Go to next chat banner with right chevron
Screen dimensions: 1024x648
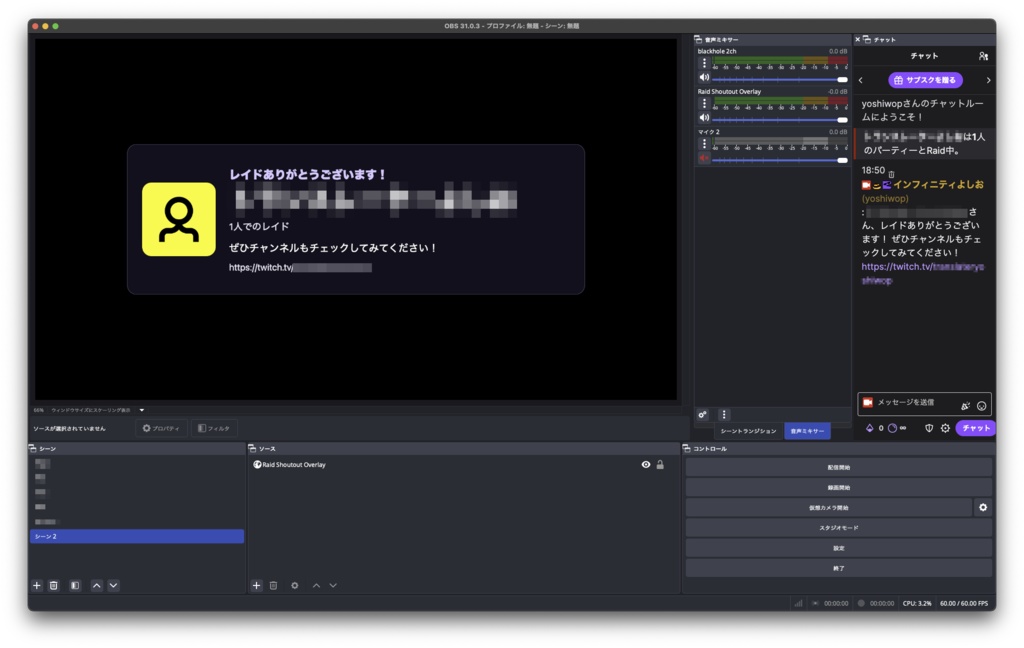(x=988, y=80)
